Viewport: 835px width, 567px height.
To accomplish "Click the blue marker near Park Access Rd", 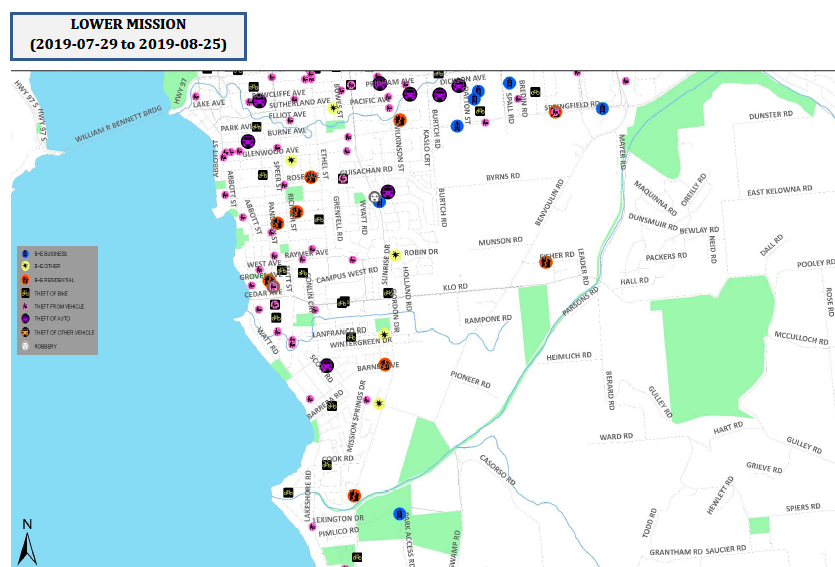I will pos(399,514).
